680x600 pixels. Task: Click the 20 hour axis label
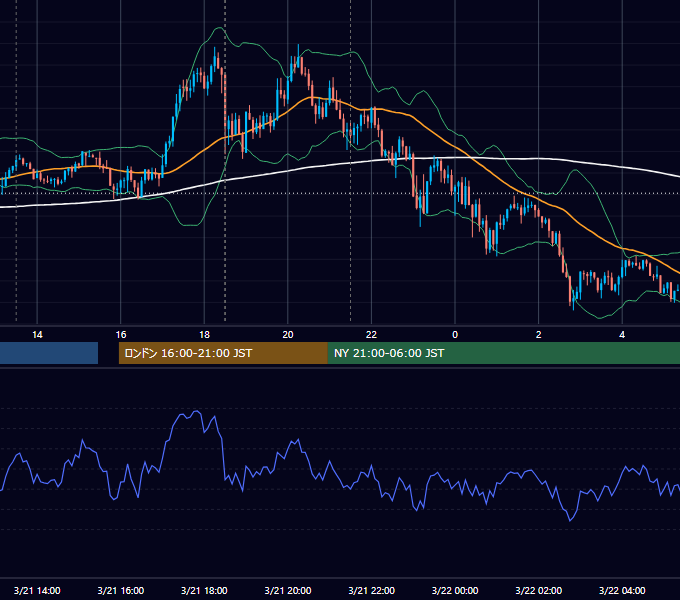coord(288,334)
